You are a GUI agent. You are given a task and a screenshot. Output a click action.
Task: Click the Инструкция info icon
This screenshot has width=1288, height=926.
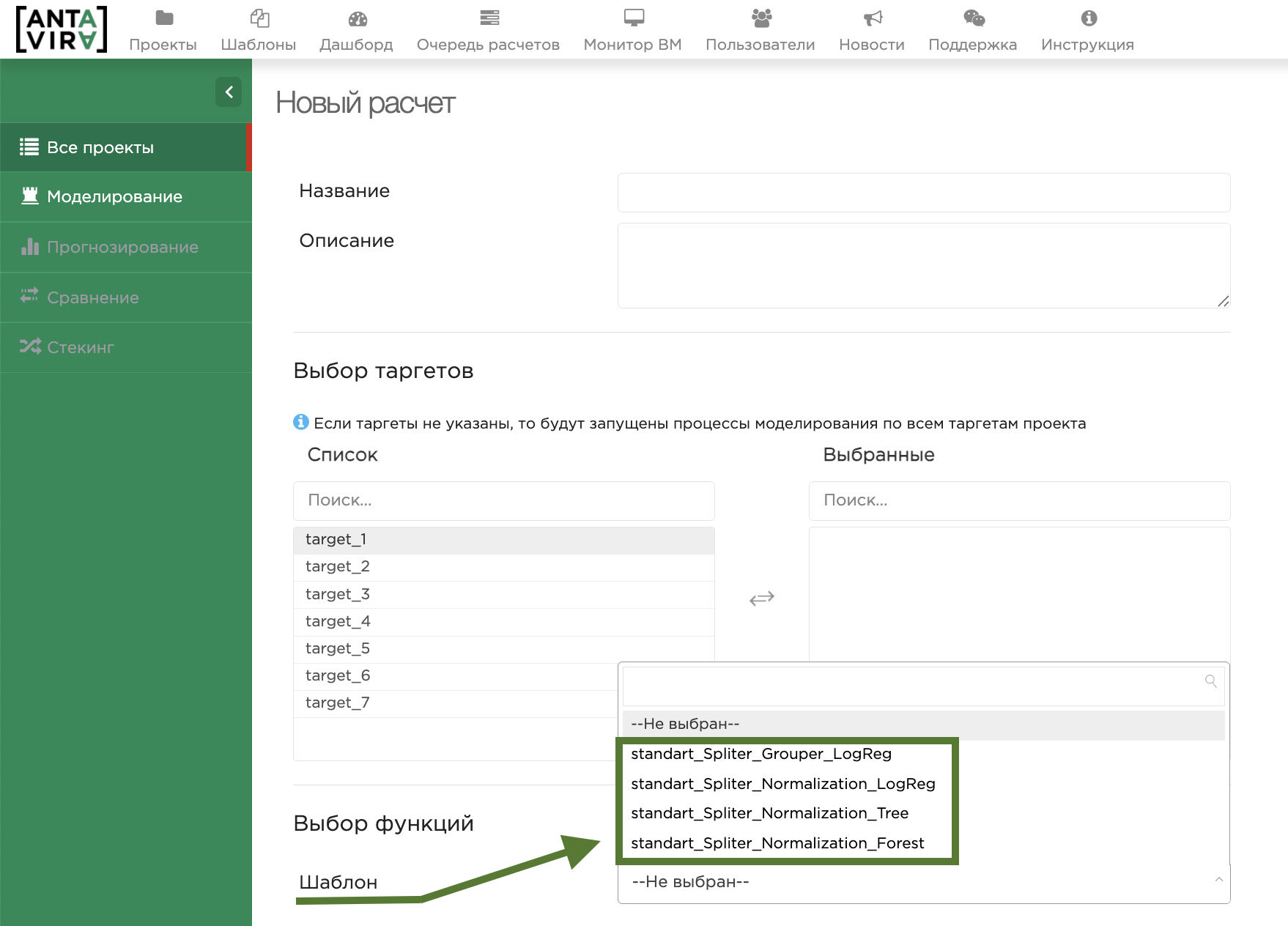pyautogui.click(x=1088, y=18)
